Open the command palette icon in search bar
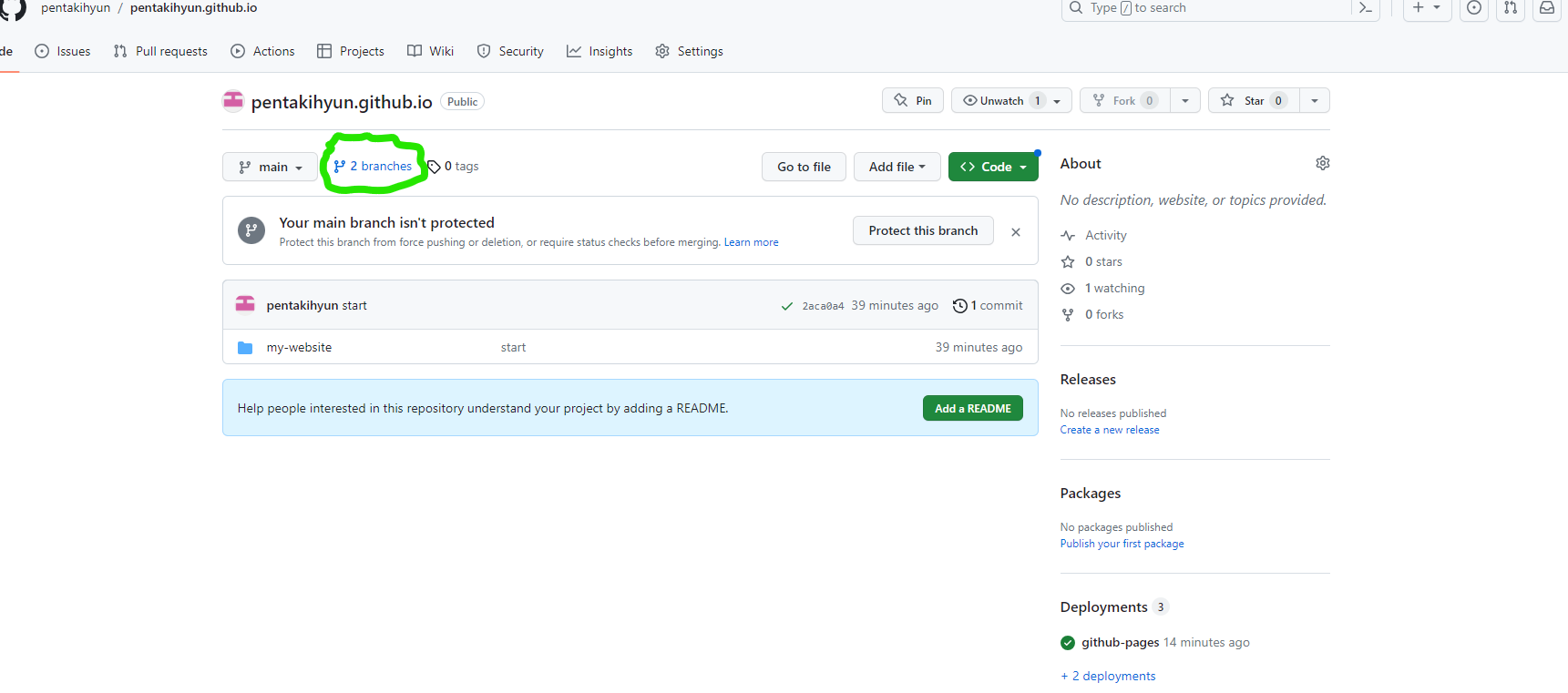This screenshot has width=1568, height=693. (x=1365, y=8)
